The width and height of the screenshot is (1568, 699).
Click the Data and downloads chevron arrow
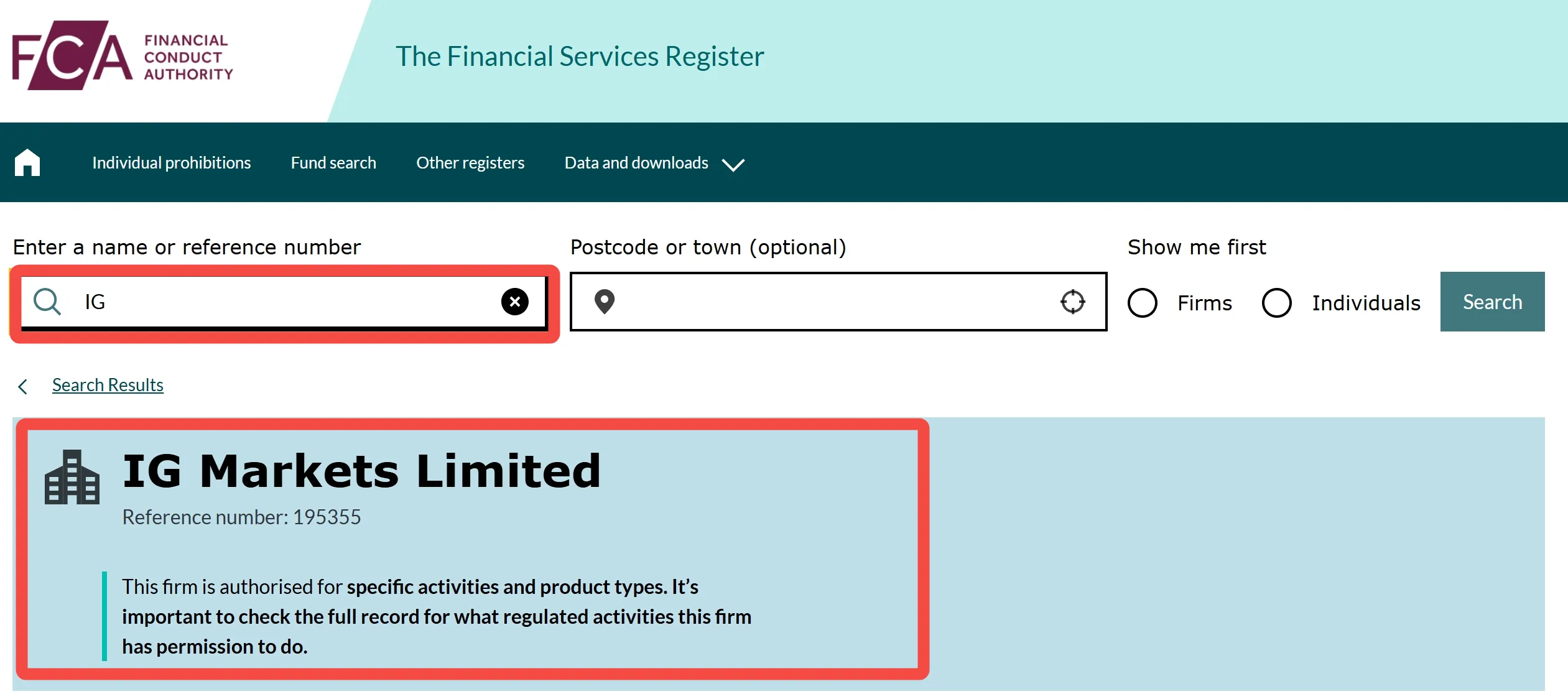pyautogui.click(x=733, y=165)
